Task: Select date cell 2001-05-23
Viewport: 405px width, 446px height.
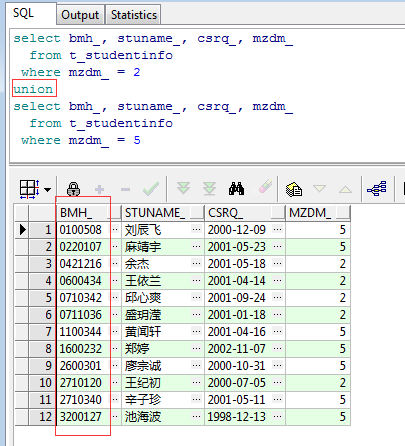Action: pos(238,247)
